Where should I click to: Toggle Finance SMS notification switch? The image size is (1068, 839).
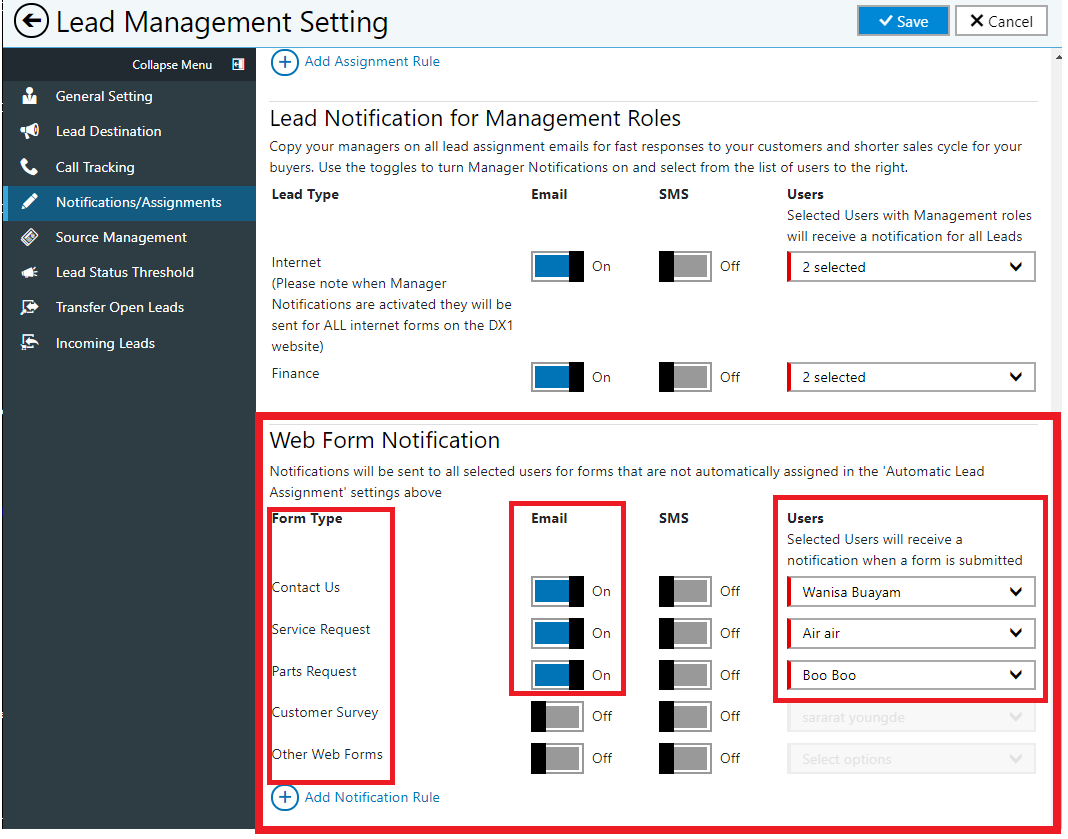coord(685,377)
